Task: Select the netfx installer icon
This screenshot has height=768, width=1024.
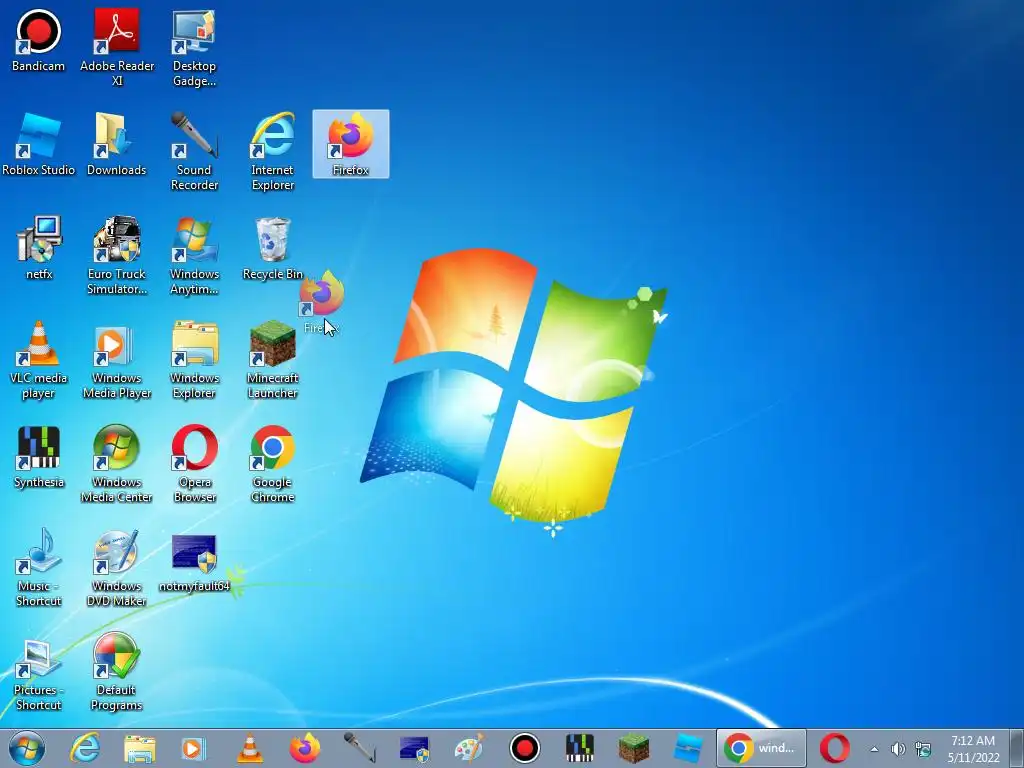Action: [x=39, y=248]
